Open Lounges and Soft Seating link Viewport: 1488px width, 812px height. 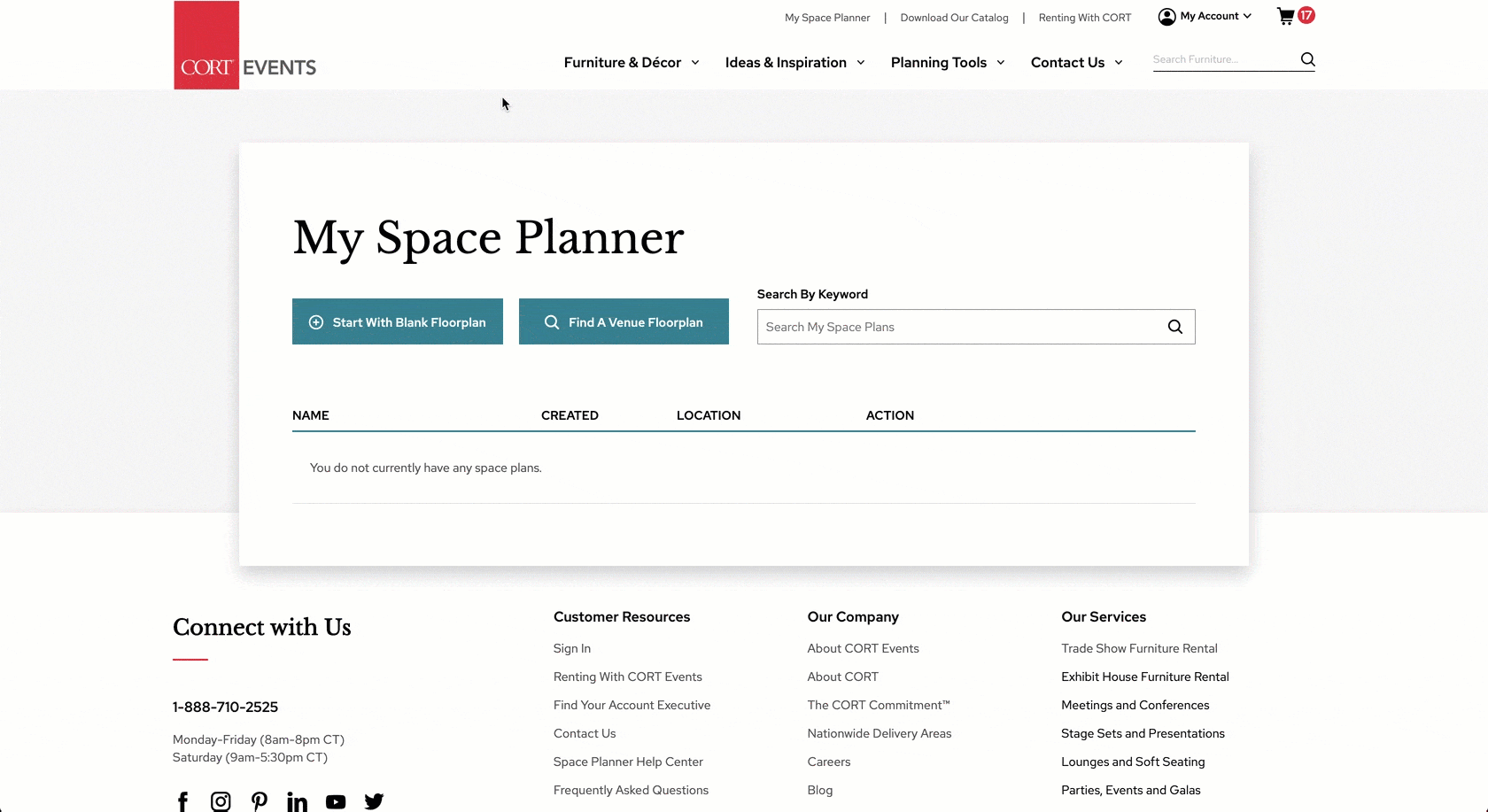[x=1133, y=762]
